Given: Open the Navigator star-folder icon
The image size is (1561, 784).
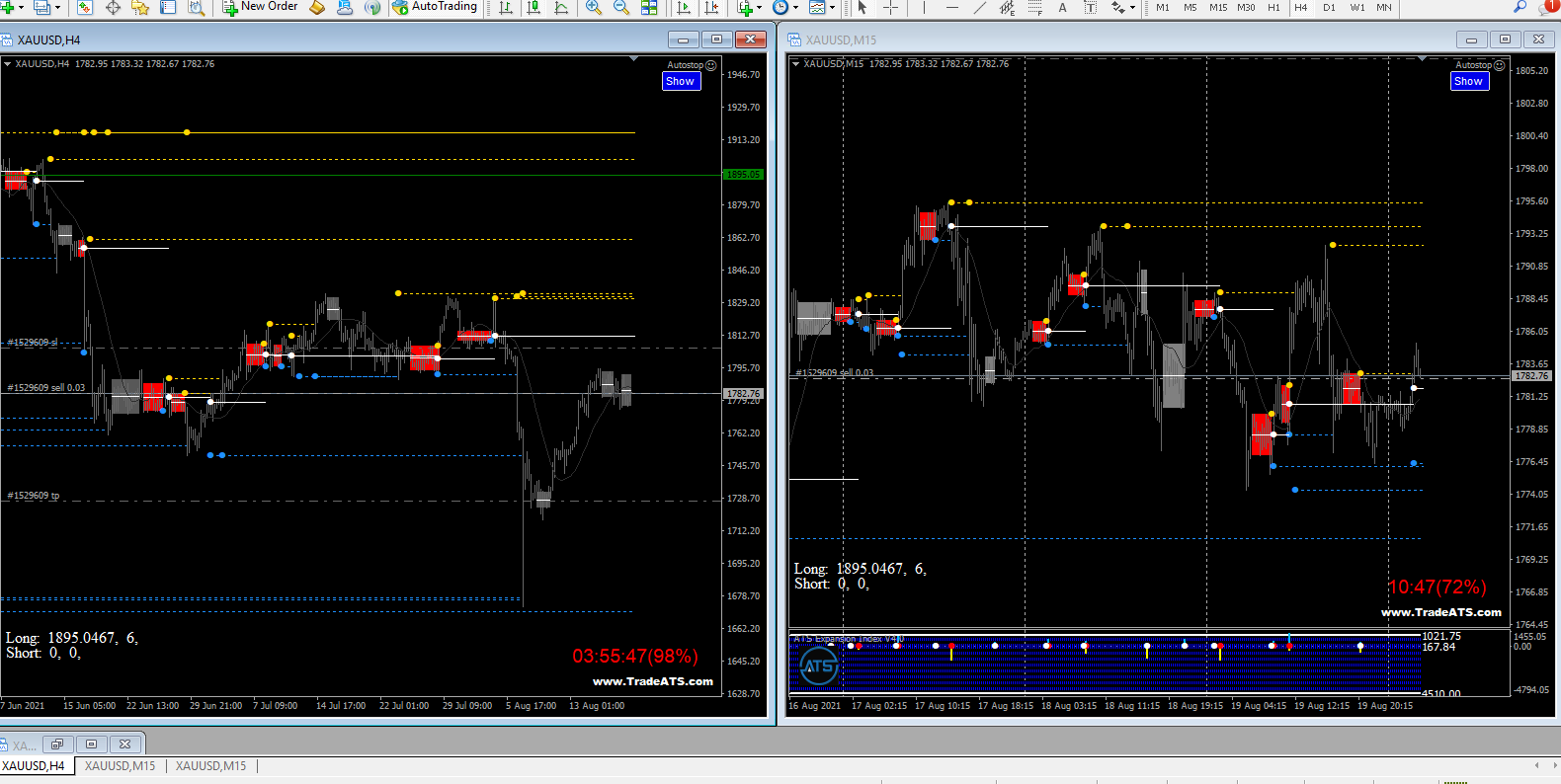Looking at the screenshot, I should (x=140, y=7).
